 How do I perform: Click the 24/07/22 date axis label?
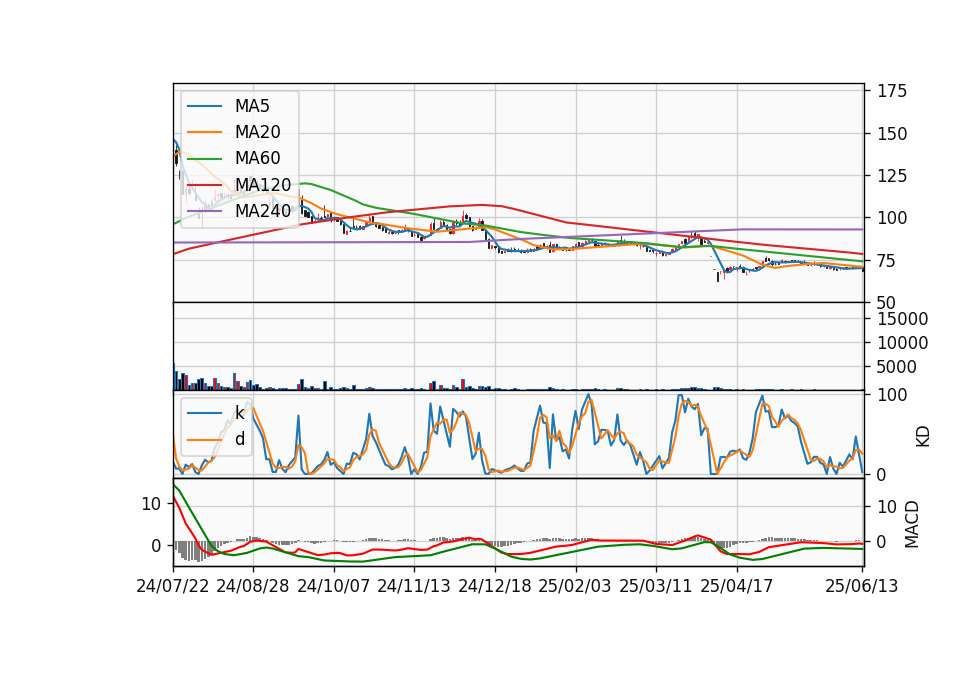[173, 586]
